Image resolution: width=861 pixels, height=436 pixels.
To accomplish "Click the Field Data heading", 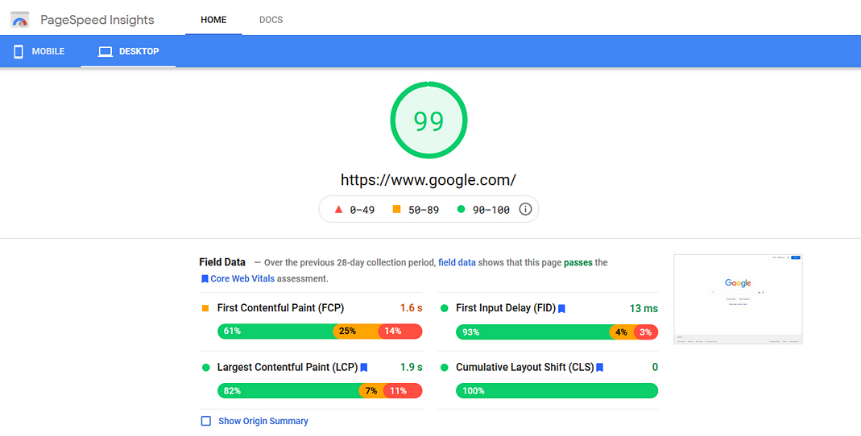I will coord(222,262).
